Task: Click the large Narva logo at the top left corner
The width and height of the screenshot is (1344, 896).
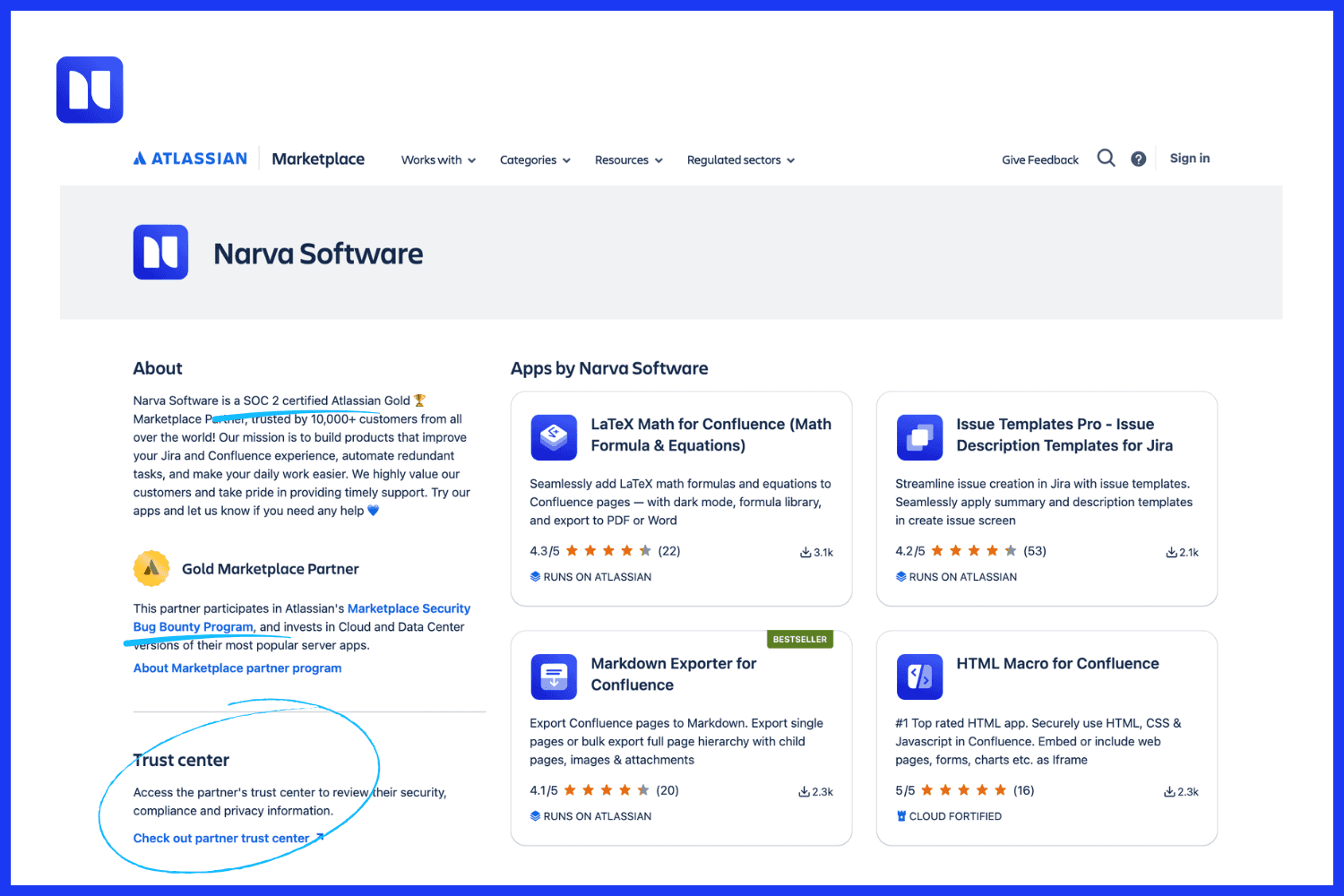Action: click(90, 90)
